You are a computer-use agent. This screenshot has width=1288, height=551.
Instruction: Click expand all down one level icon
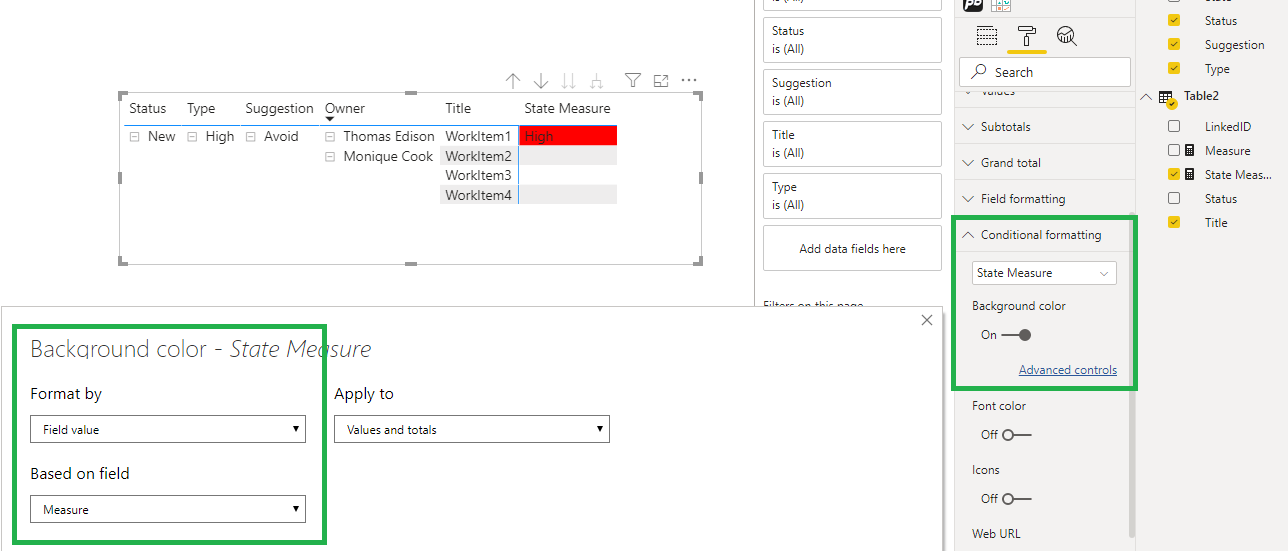(597, 81)
